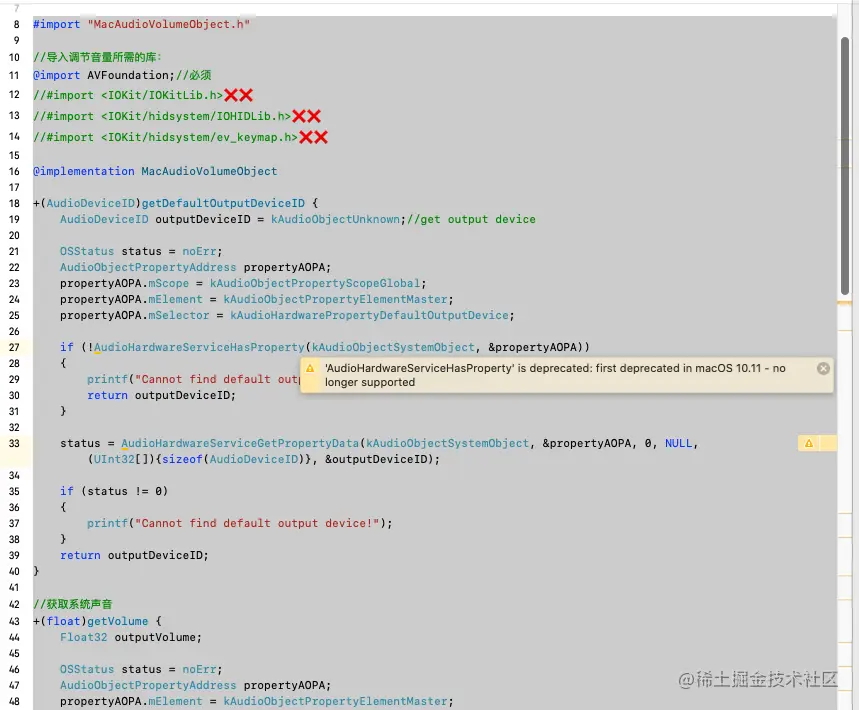Click '//get output device' comment on line 19
Screen dimensions: 859x710
472,219
